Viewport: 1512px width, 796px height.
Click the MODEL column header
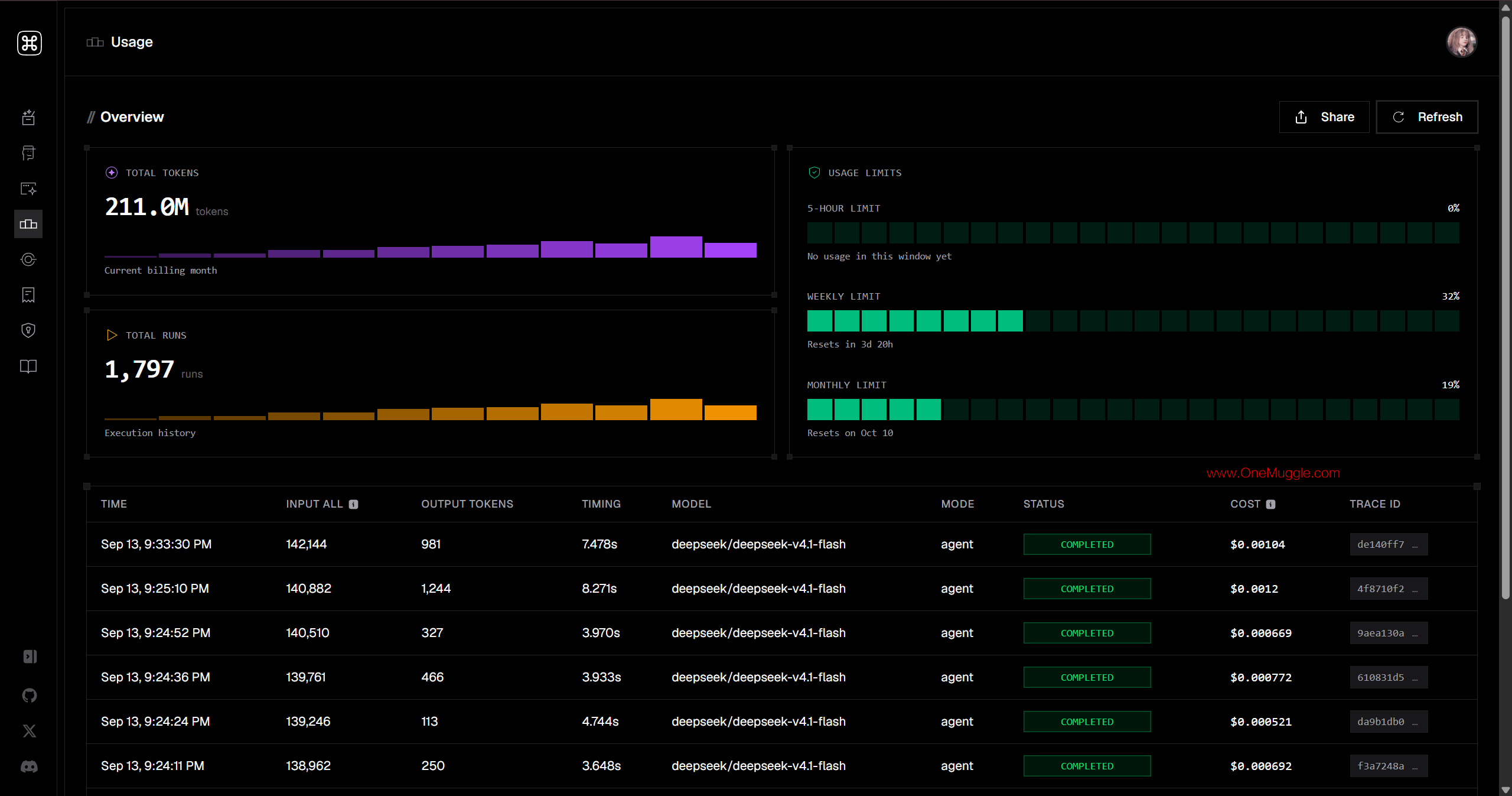(x=691, y=504)
